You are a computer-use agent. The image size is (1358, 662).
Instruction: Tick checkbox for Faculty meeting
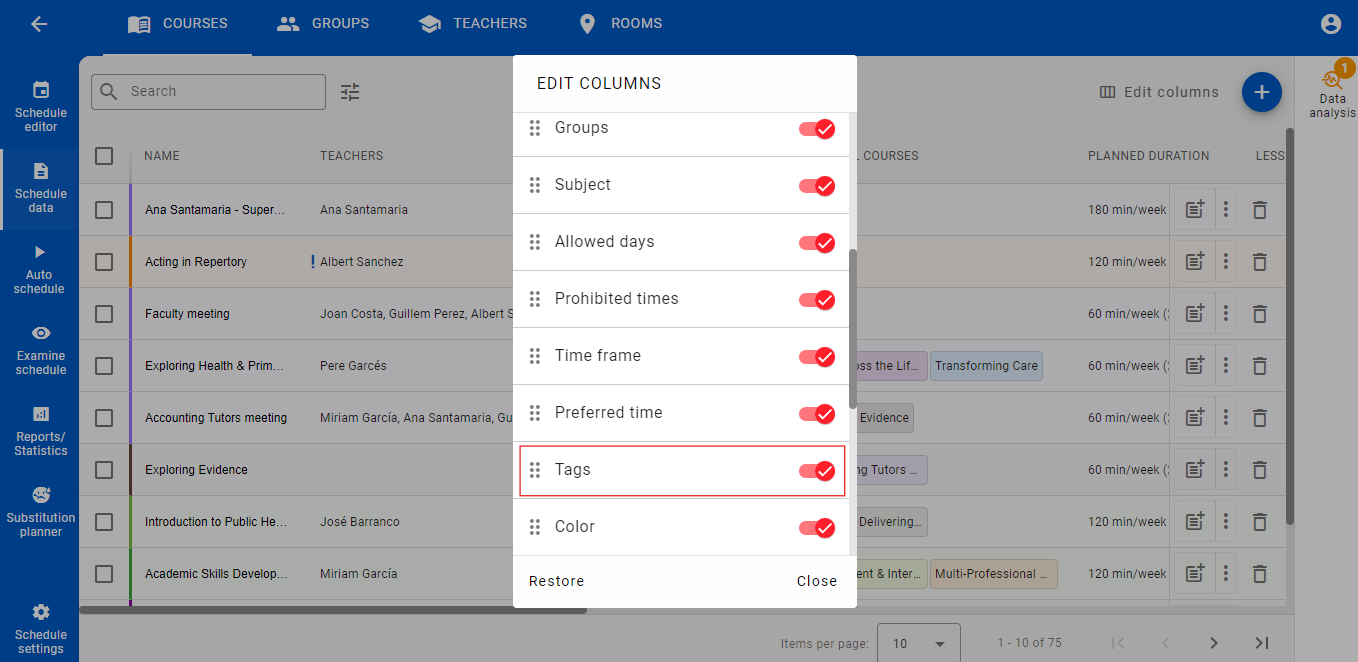coord(104,314)
